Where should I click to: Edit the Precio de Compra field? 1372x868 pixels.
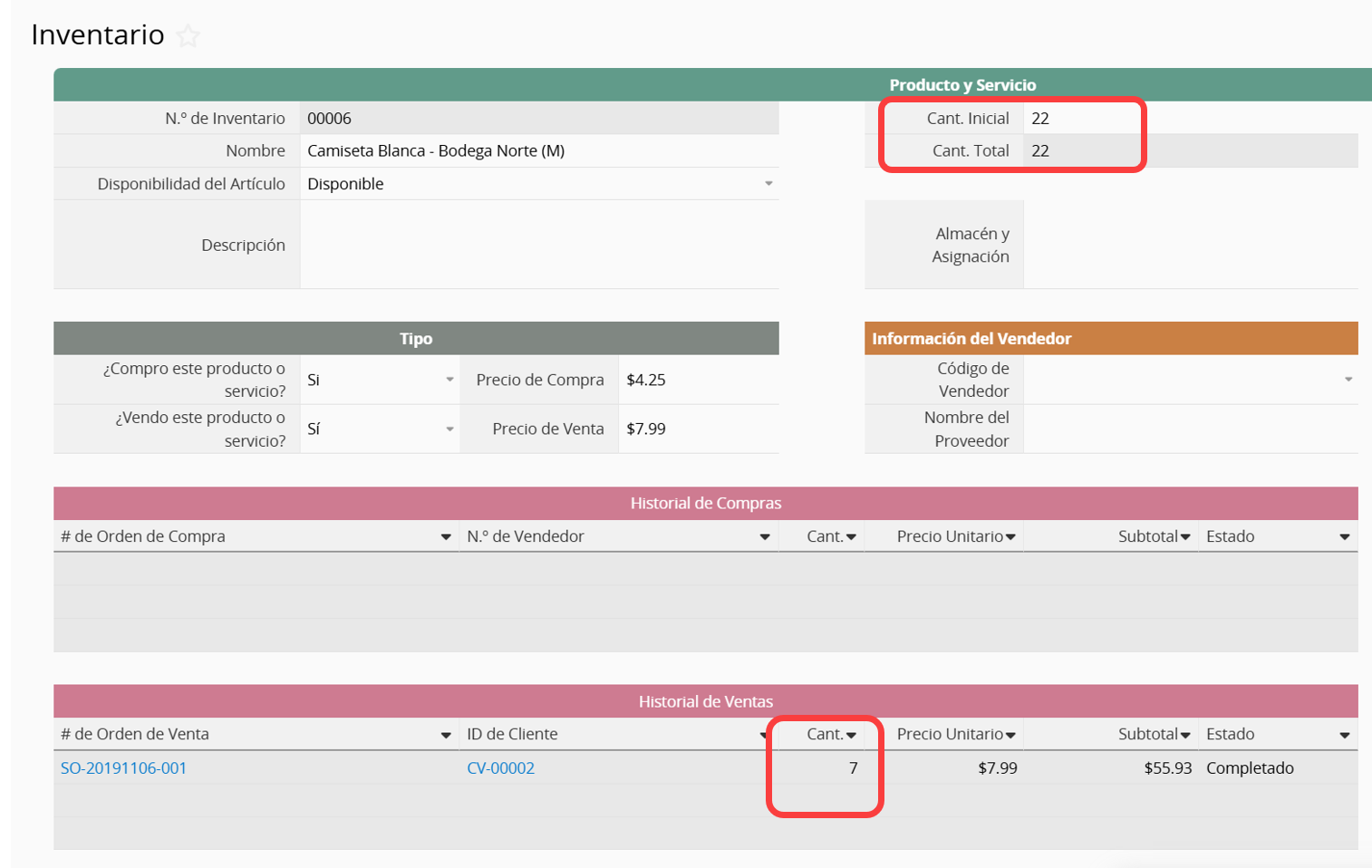tap(698, 380)
